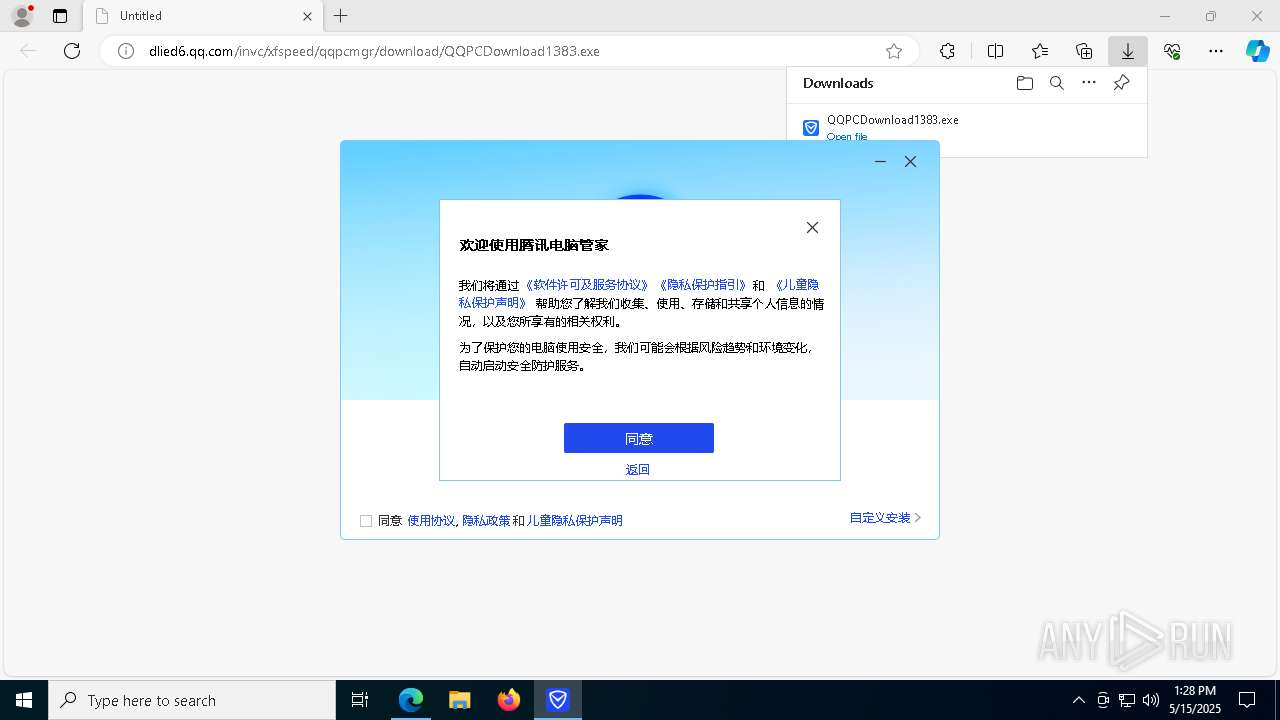Select the Untitled tab
This screenshot has height=720, width=1280.
pyautogui.click(x=203, y=16)
